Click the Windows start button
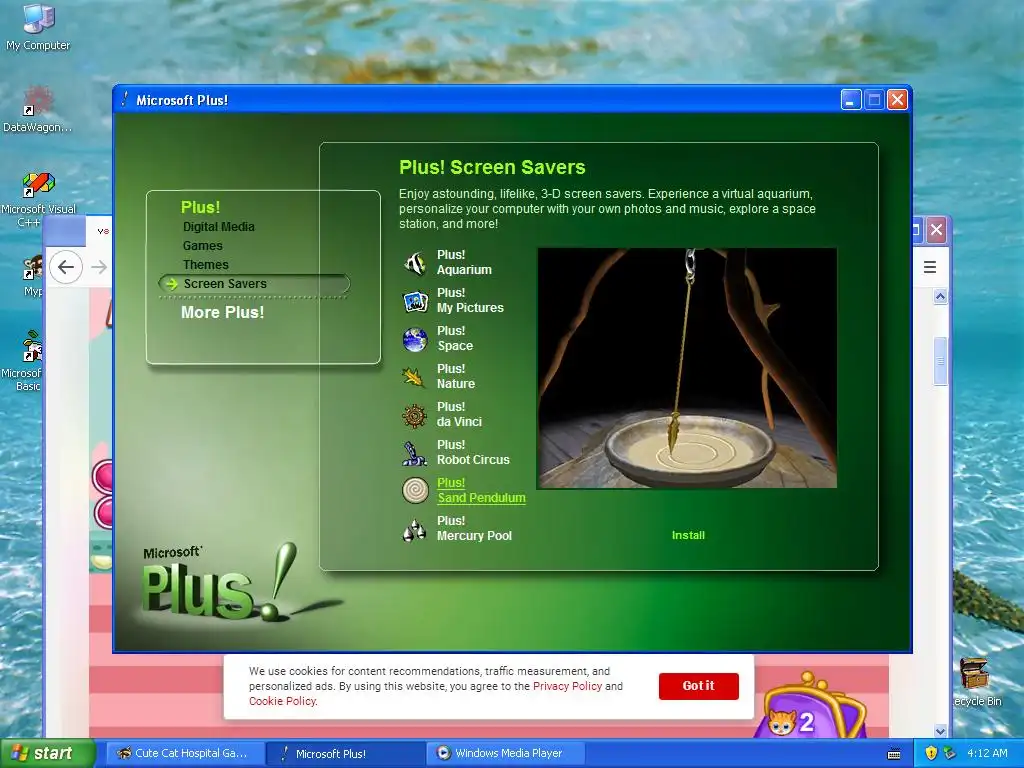Image resolution: width=1024 pixels, height=768 pixels. (x=47, y=753)
